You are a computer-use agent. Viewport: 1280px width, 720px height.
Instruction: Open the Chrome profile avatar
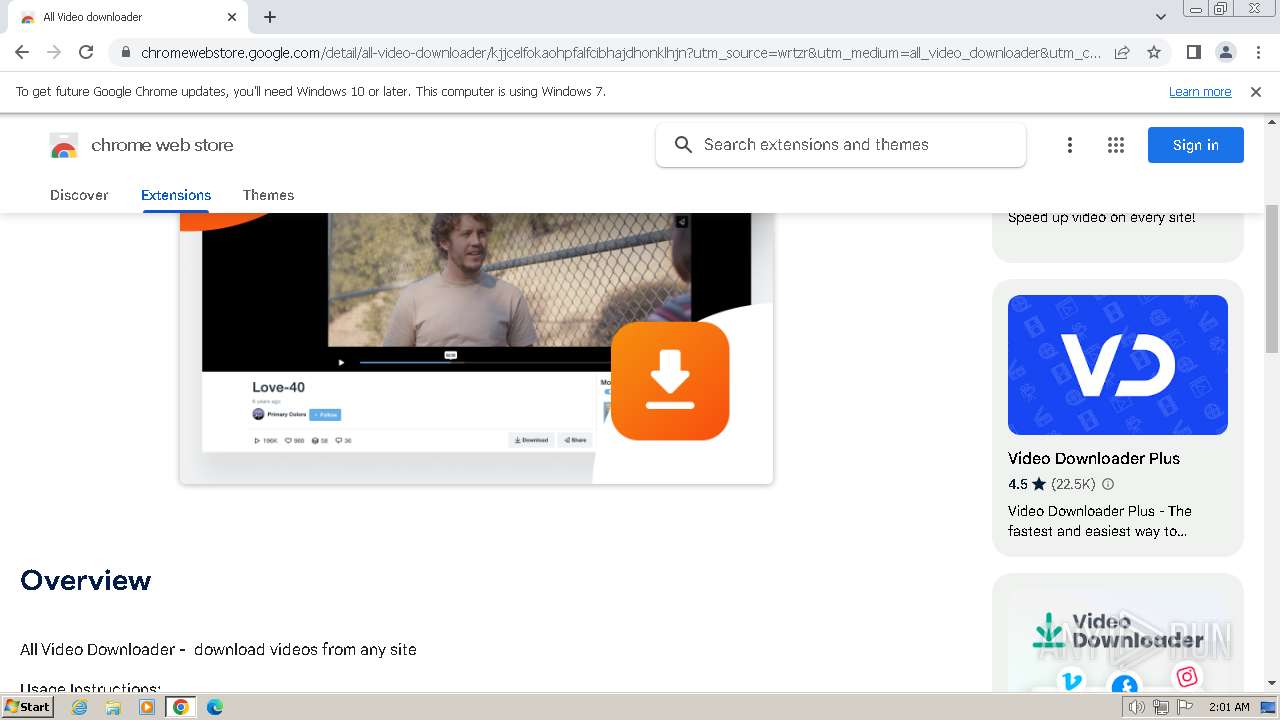tap(1225, 53)
